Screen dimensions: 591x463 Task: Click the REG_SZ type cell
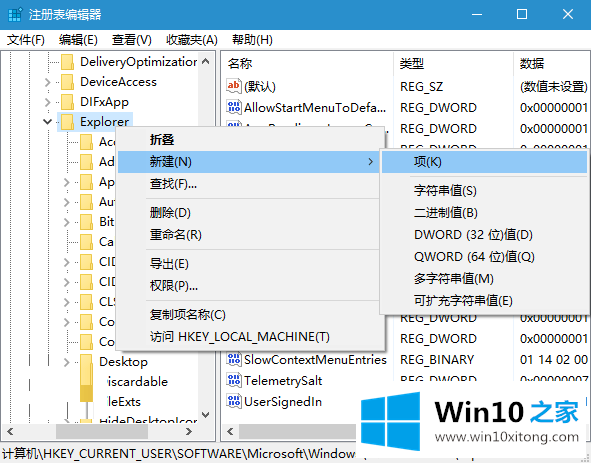click(421, 87)
